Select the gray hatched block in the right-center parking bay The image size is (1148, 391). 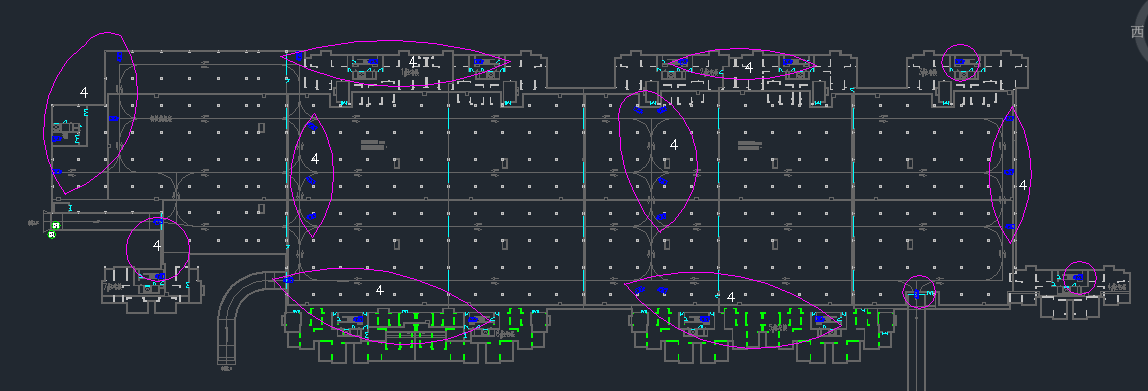750,145
